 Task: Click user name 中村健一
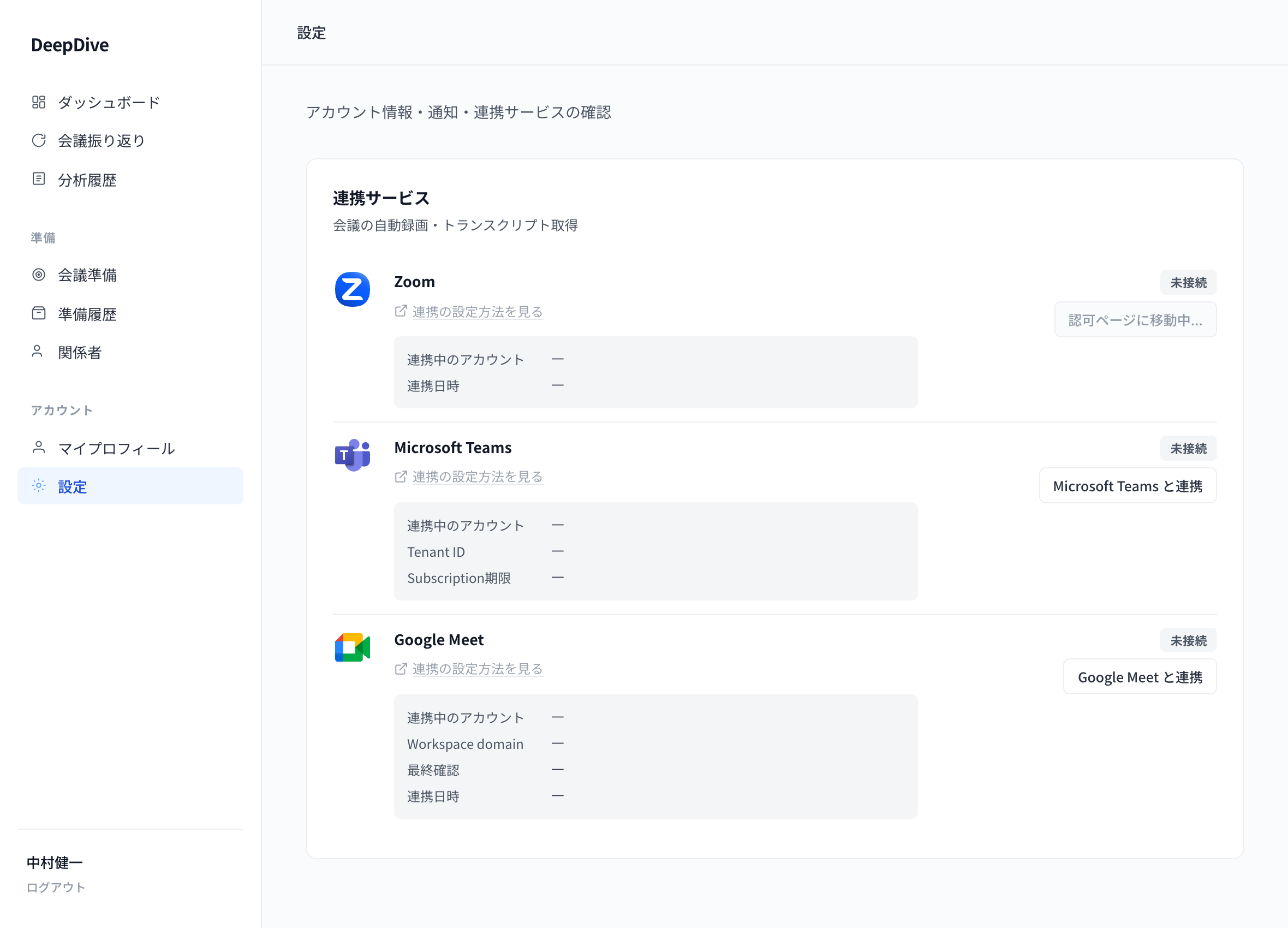[x=55, y=862]
